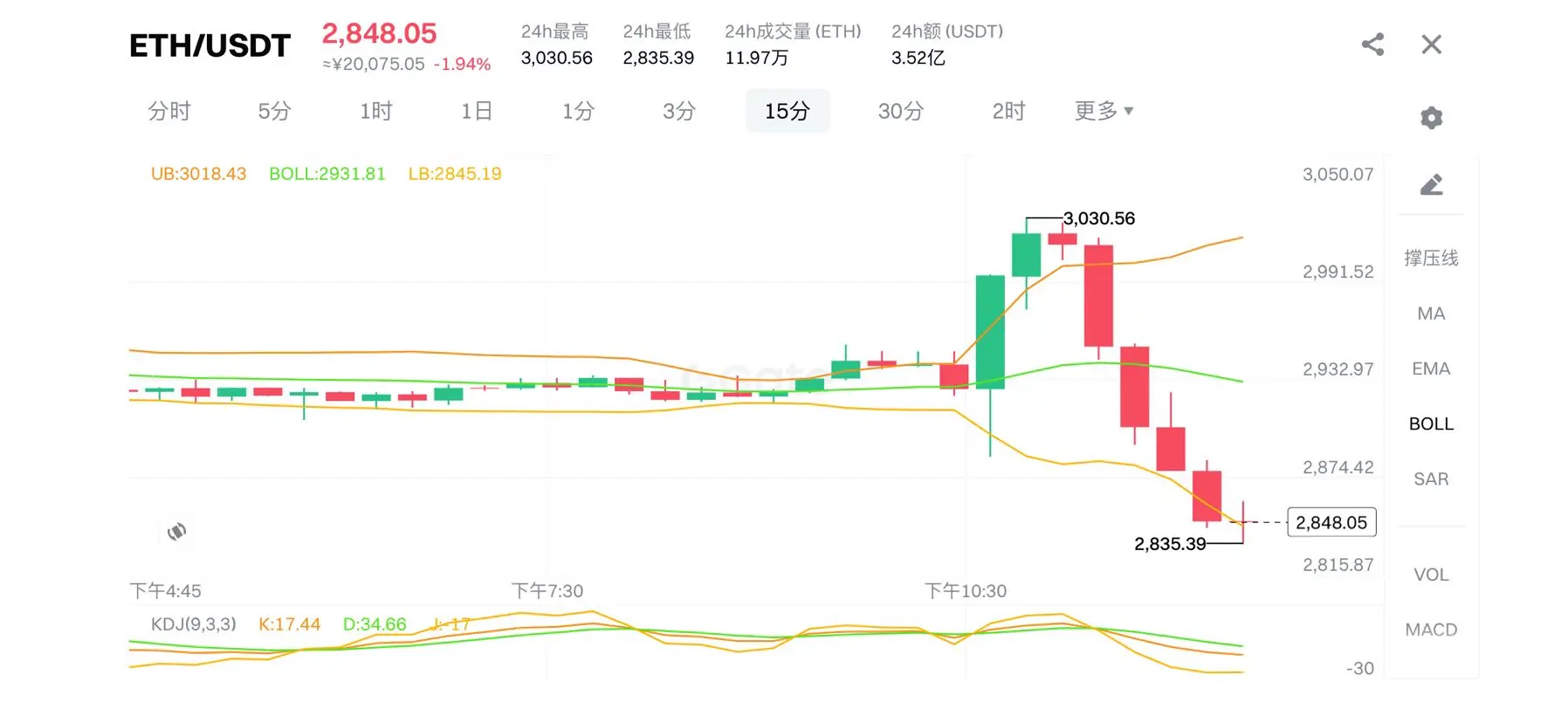Click the 2,874.42 price axis label
The height and width of the screenshot is (723, 1568).
coord(1338,467)
